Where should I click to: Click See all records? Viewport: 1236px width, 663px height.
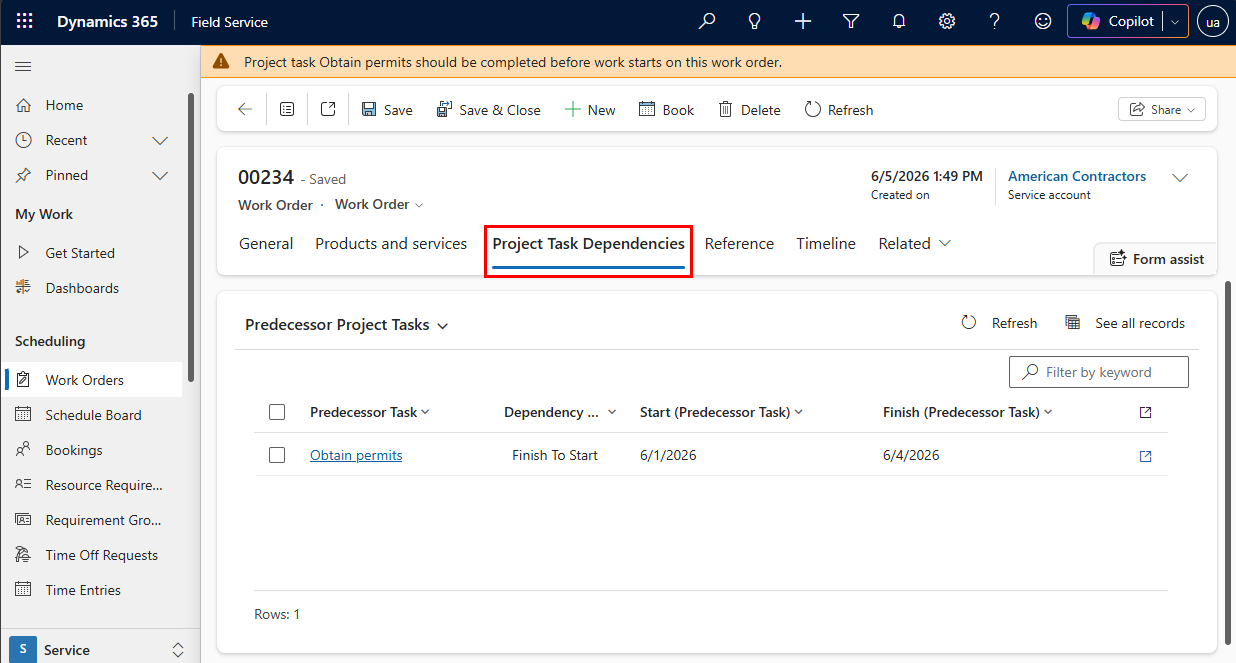[1125, 323]
